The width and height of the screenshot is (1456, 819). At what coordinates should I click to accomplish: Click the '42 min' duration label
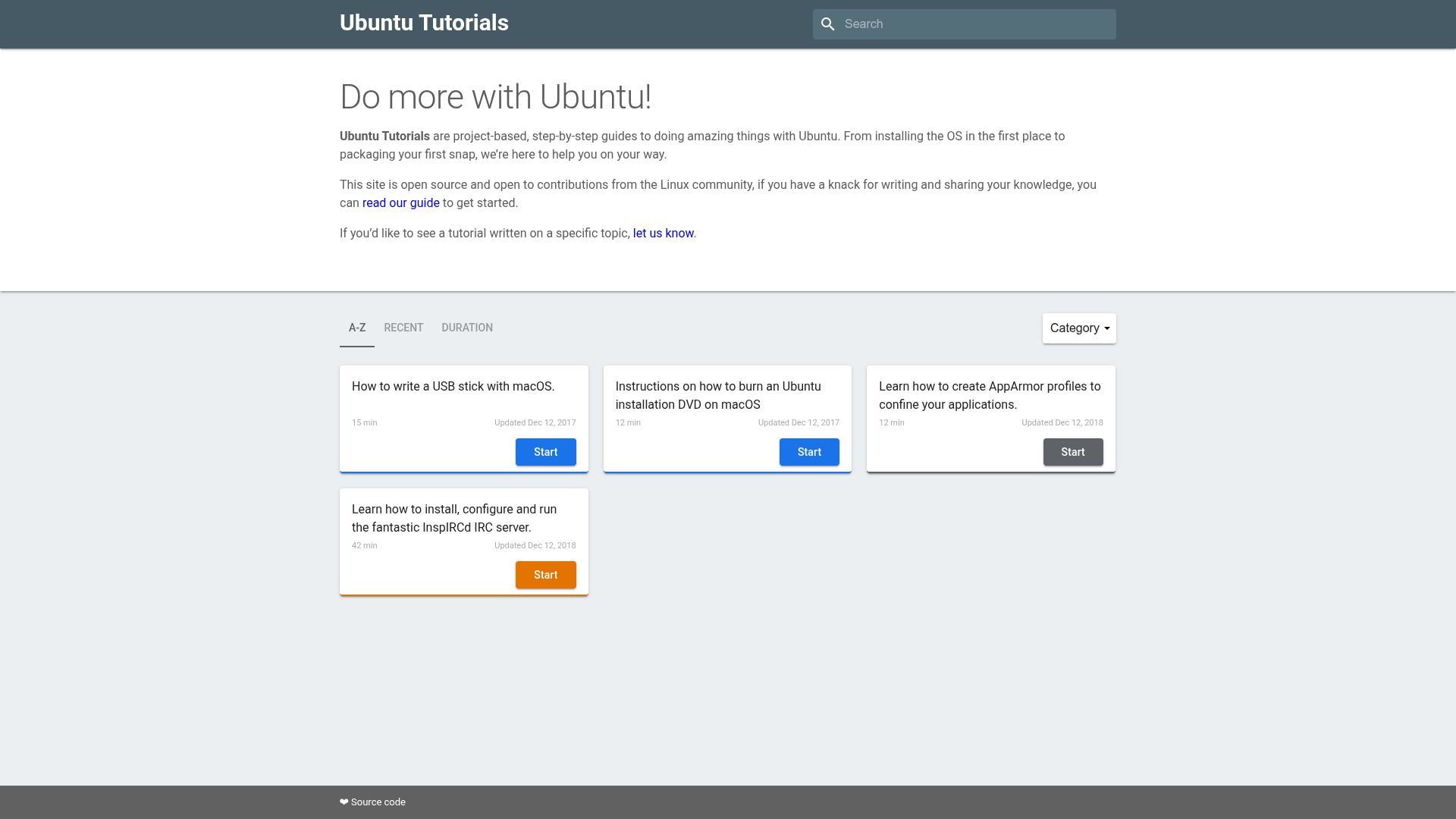[x=365, y=546]
